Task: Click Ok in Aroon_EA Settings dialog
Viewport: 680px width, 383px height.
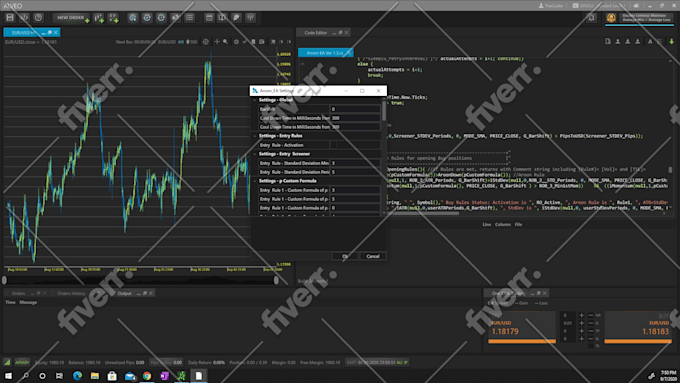Action: click(345, 256)
